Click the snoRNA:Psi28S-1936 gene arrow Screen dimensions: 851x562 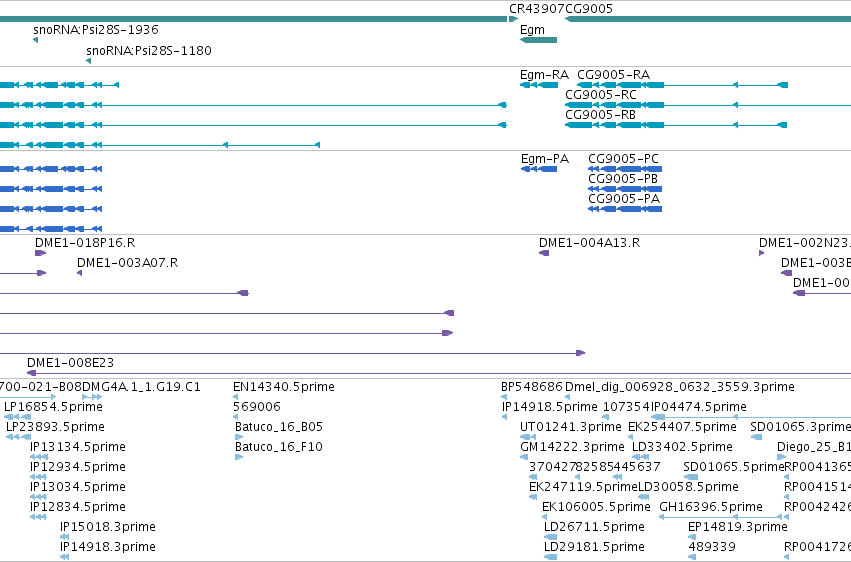tap(35, 40)
